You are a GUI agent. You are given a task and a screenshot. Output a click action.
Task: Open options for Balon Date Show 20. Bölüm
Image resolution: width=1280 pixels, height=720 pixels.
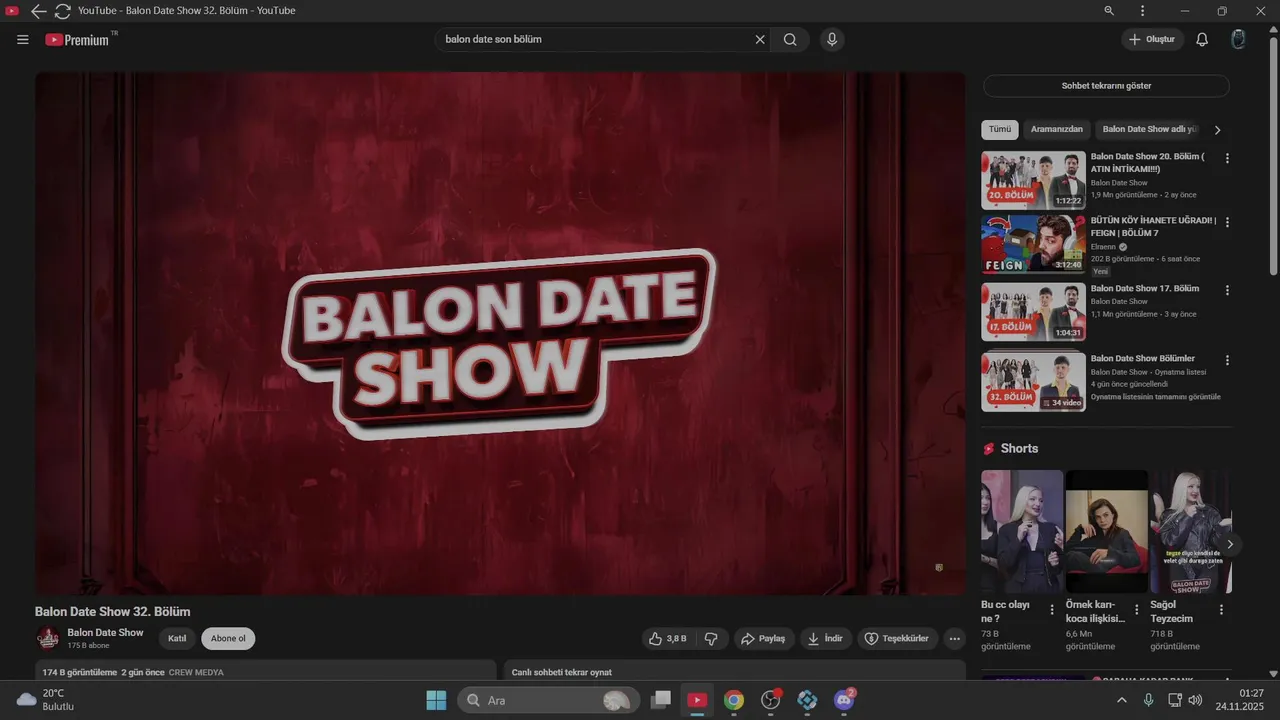pos(1227,158)
